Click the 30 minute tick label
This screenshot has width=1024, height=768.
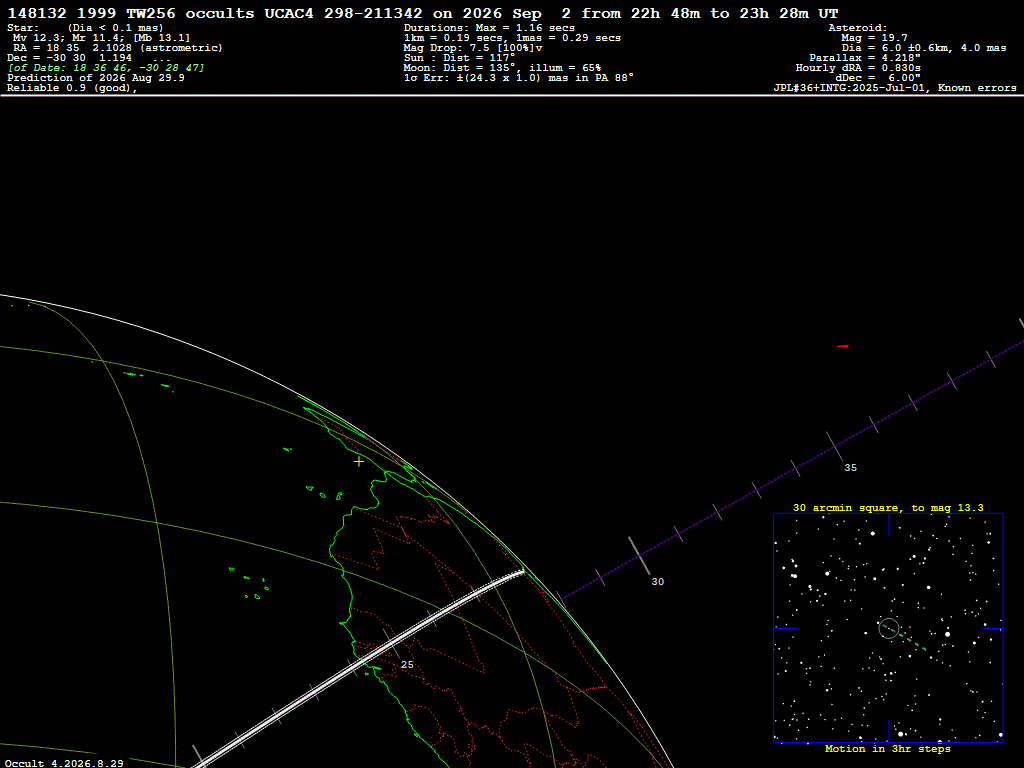(x=658, y=582)
